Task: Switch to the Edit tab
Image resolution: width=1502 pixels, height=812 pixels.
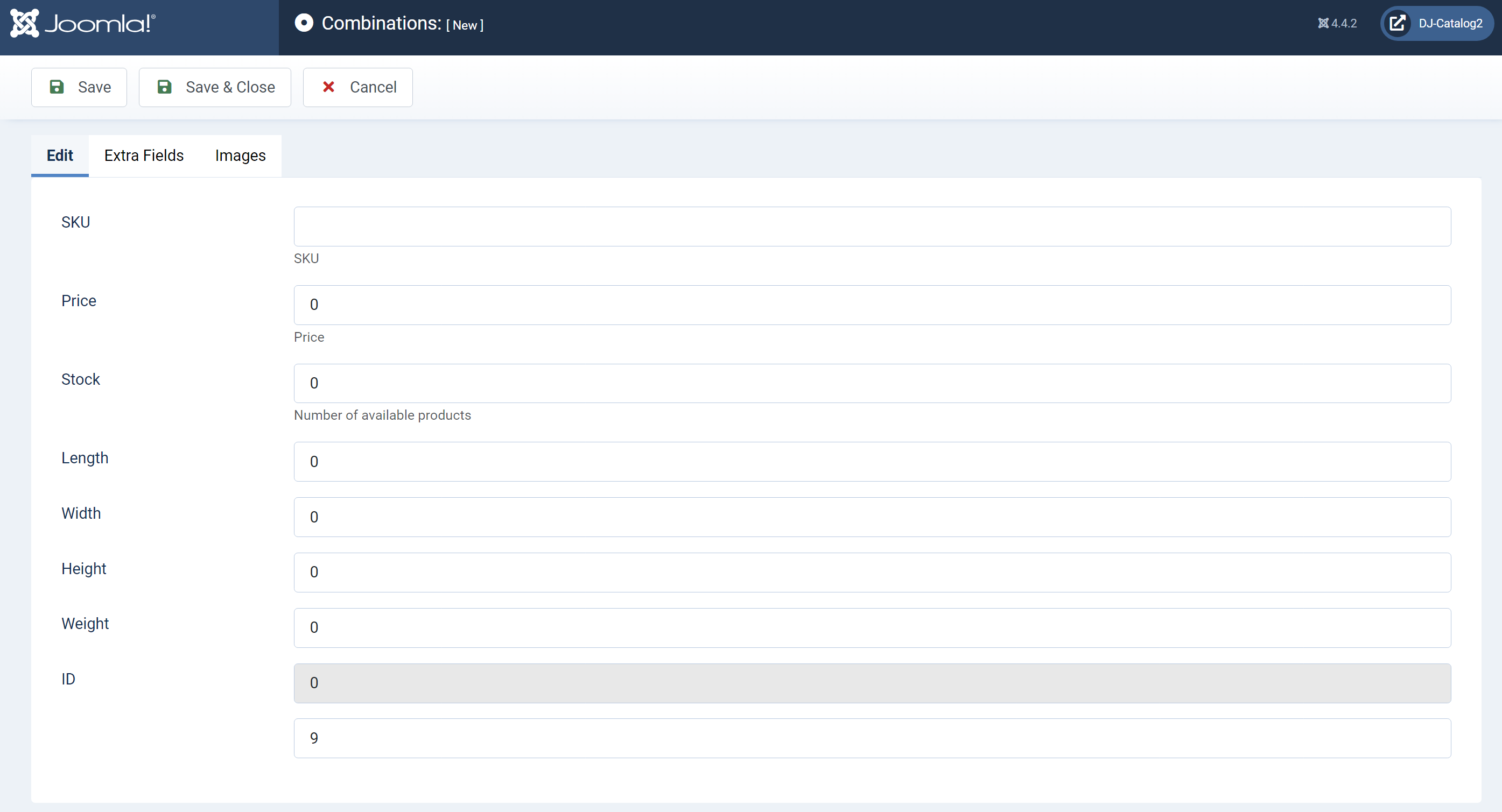Action: 60,156
